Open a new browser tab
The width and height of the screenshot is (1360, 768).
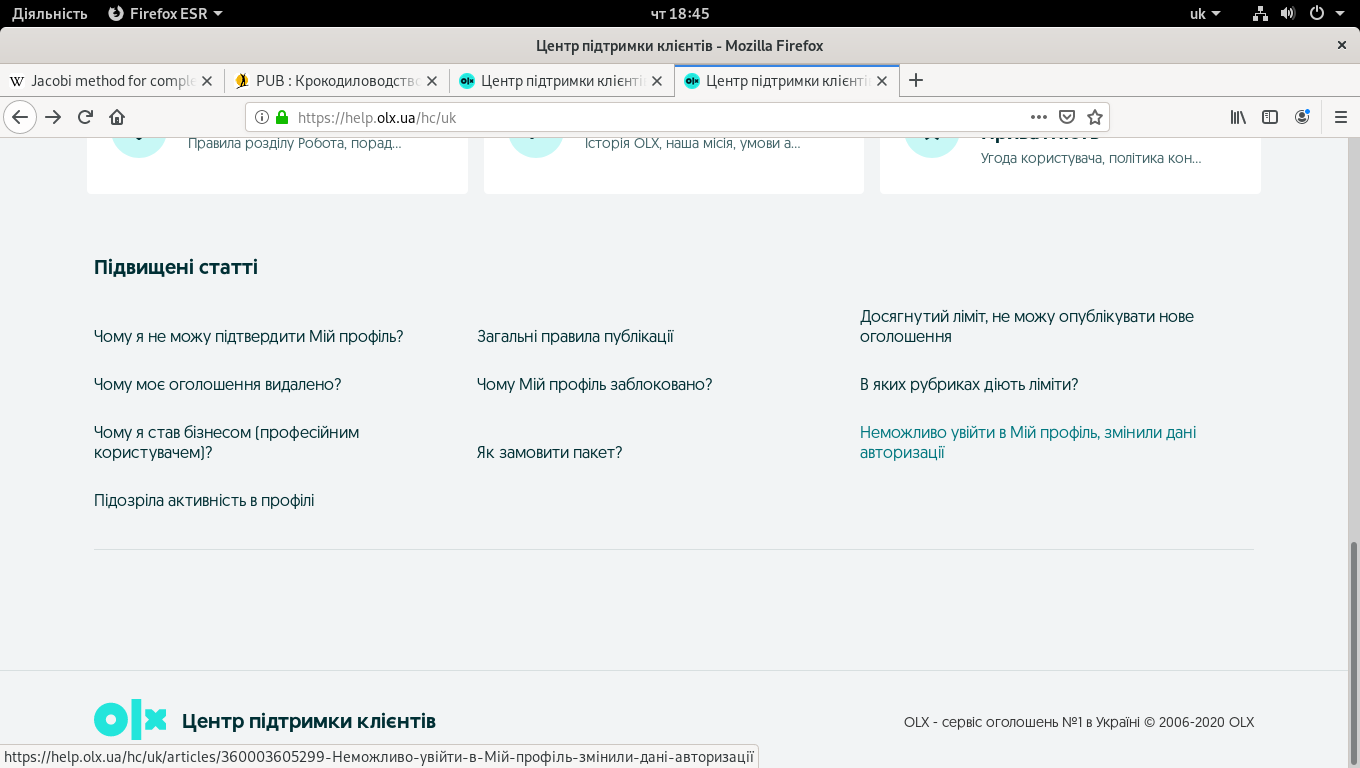pyautogui.click(x=915, y=81)
